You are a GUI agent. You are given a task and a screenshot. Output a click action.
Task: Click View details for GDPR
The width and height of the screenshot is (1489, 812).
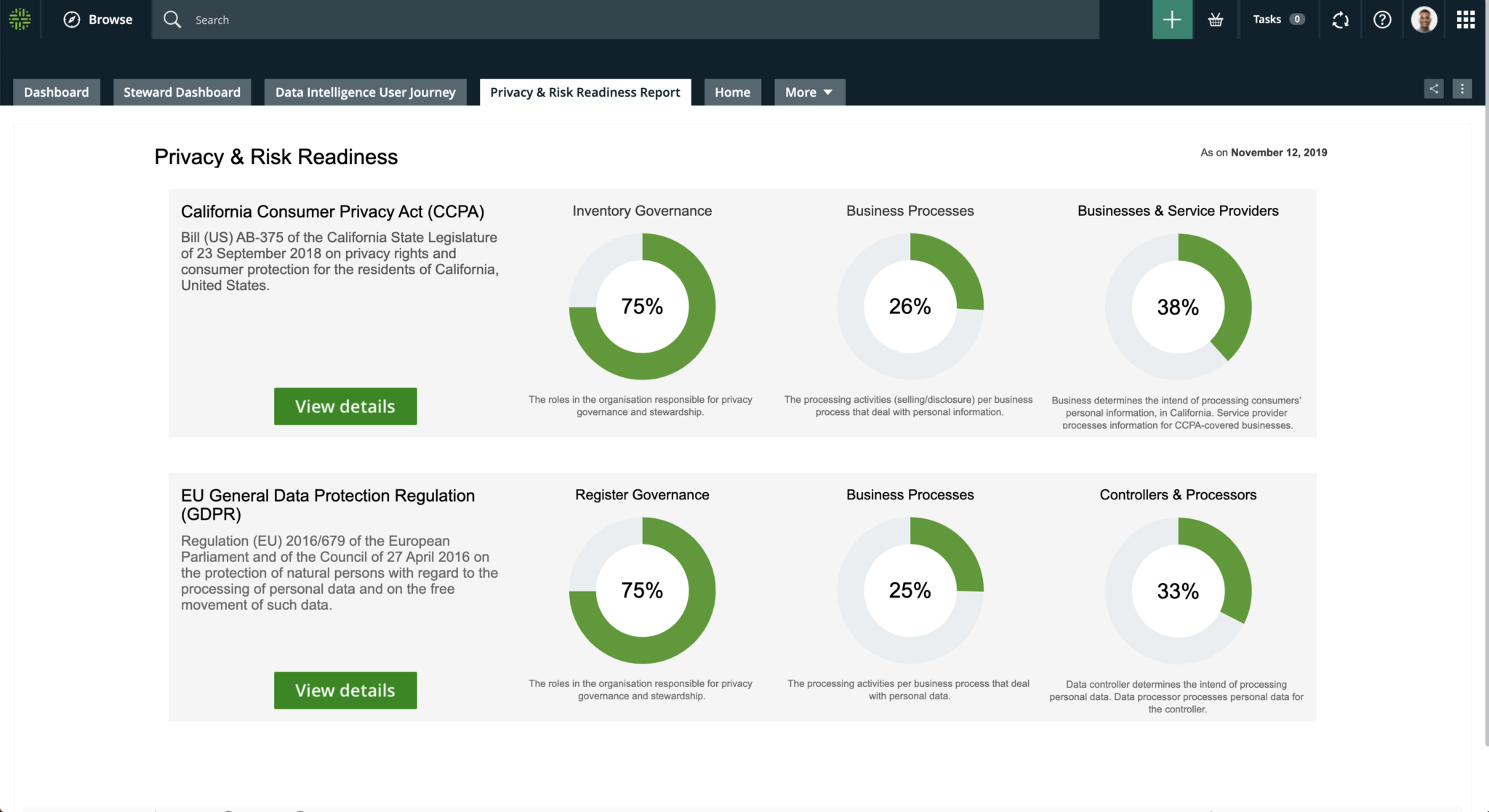[345, 690]
